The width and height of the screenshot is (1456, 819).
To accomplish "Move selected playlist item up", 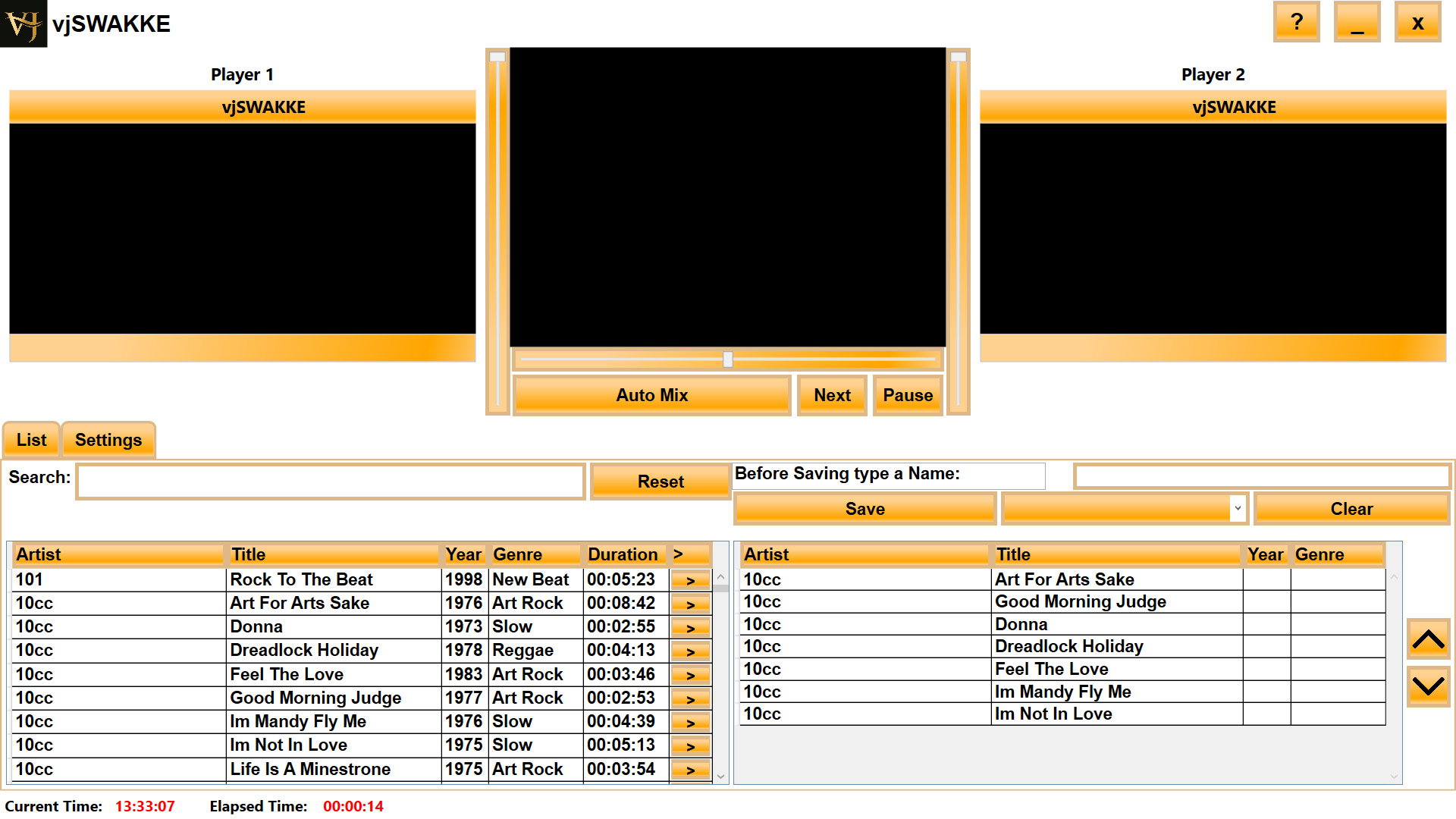I will point(1428,640).
